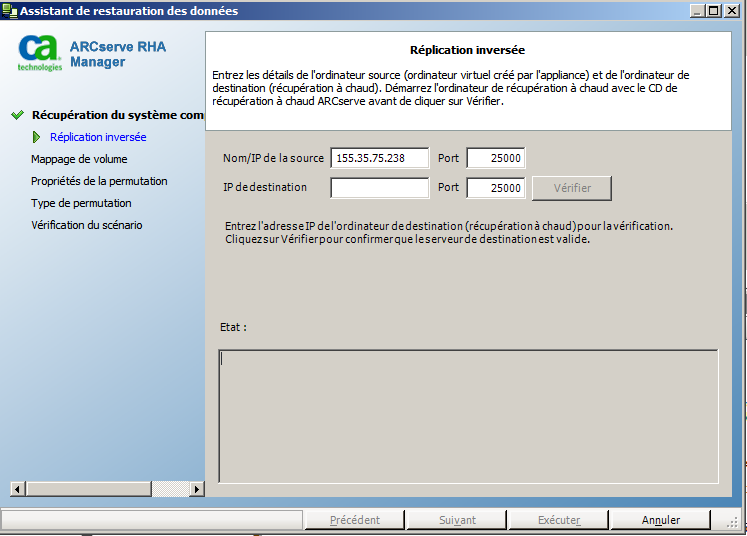747x536 pixels.
Task: Select the Mappage de volume step
Action: [x=79, y=159]
